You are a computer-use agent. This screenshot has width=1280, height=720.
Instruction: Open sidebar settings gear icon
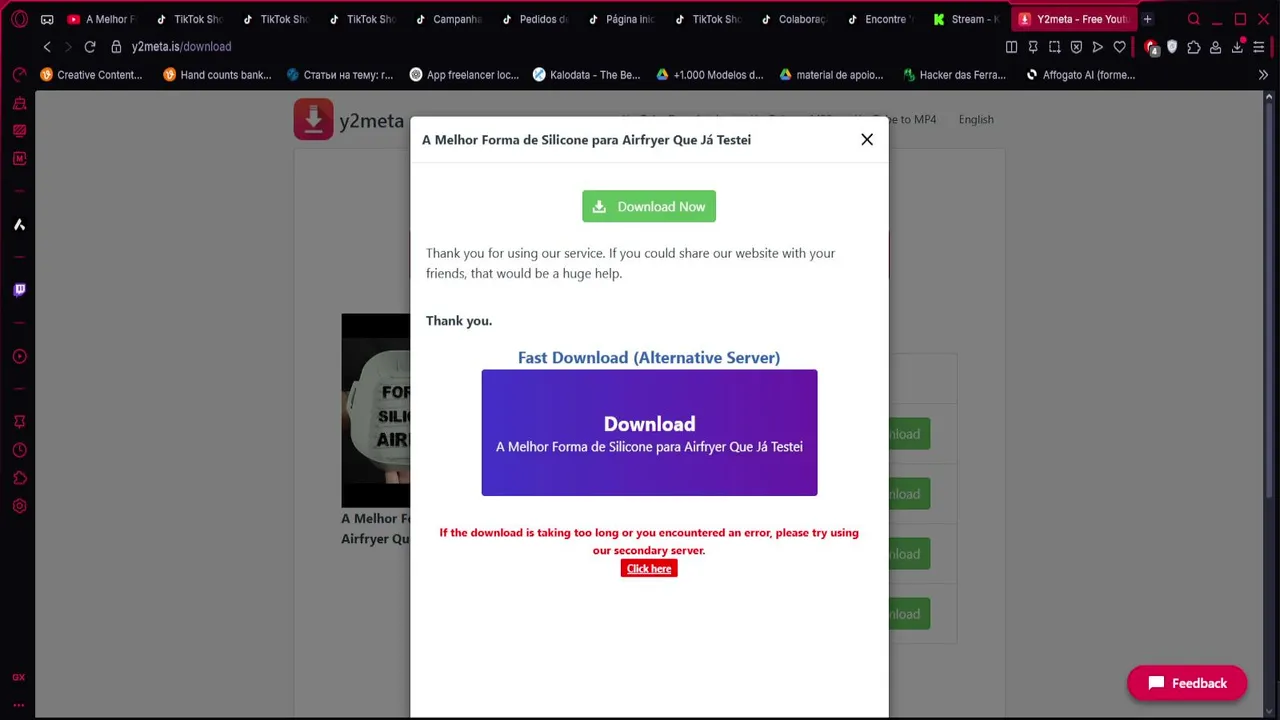pyautogui.click(x=19, y=506)
